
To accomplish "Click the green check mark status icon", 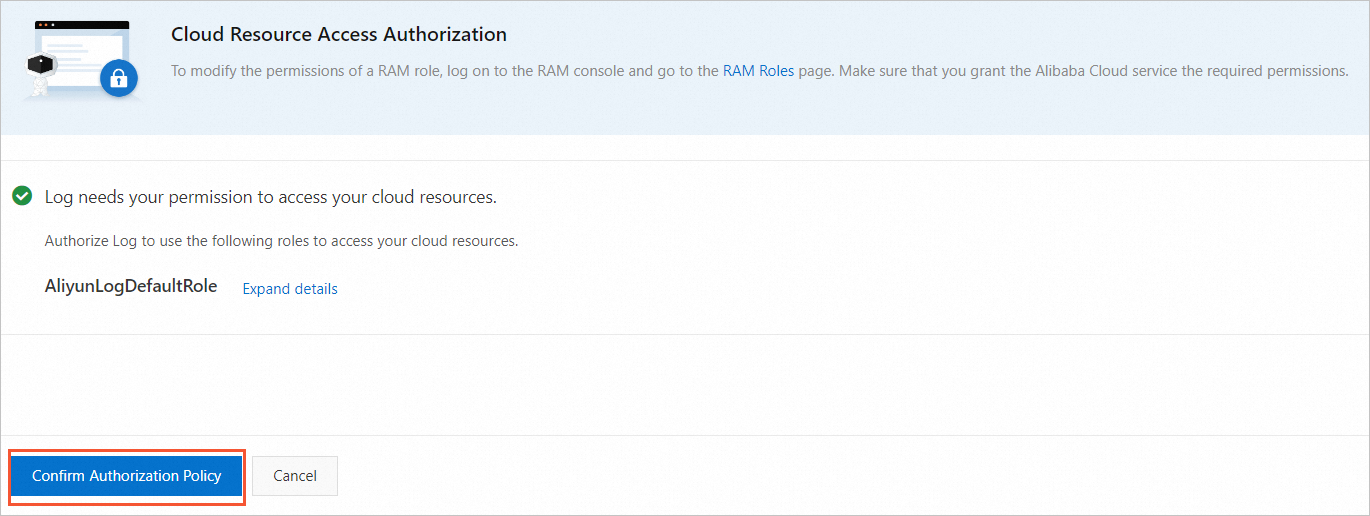I will click(x=21, y=196).
